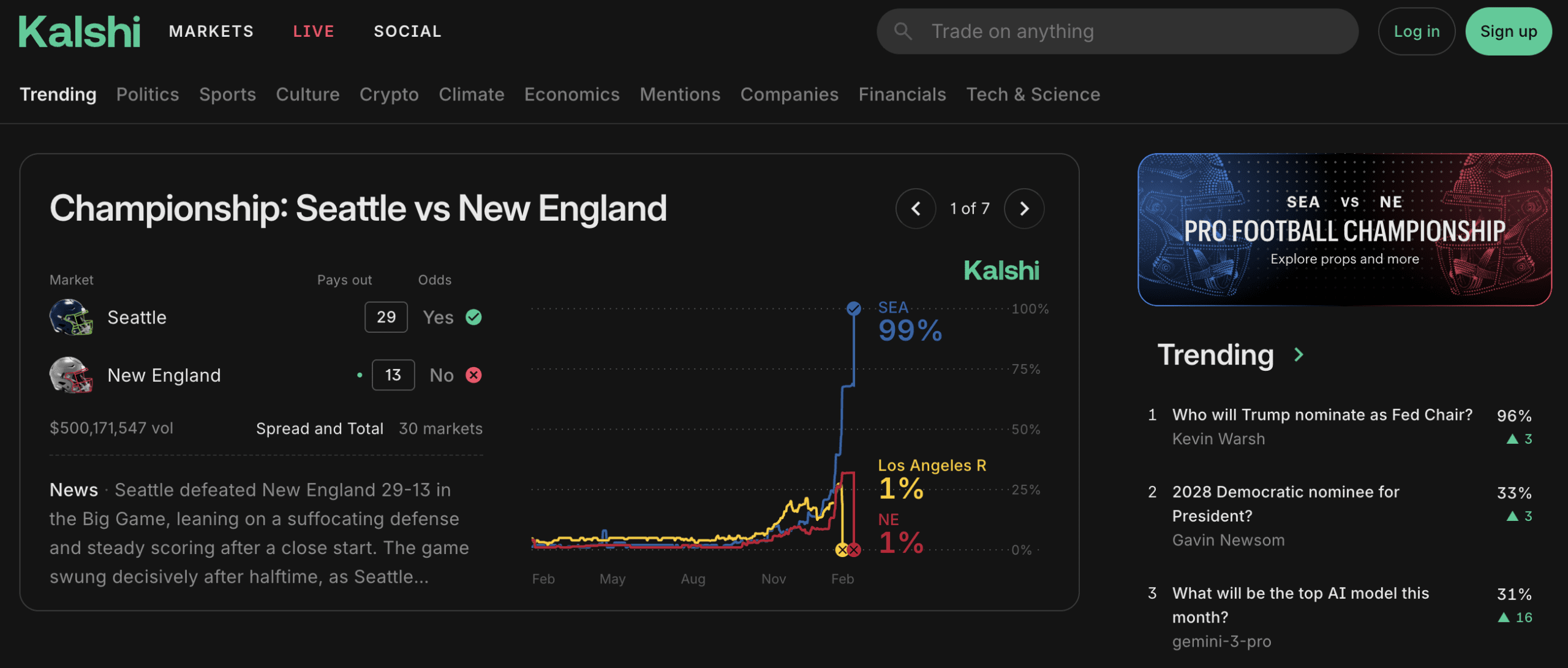
Task: Open the Politics category tab
Action: (x=148, y=94)
